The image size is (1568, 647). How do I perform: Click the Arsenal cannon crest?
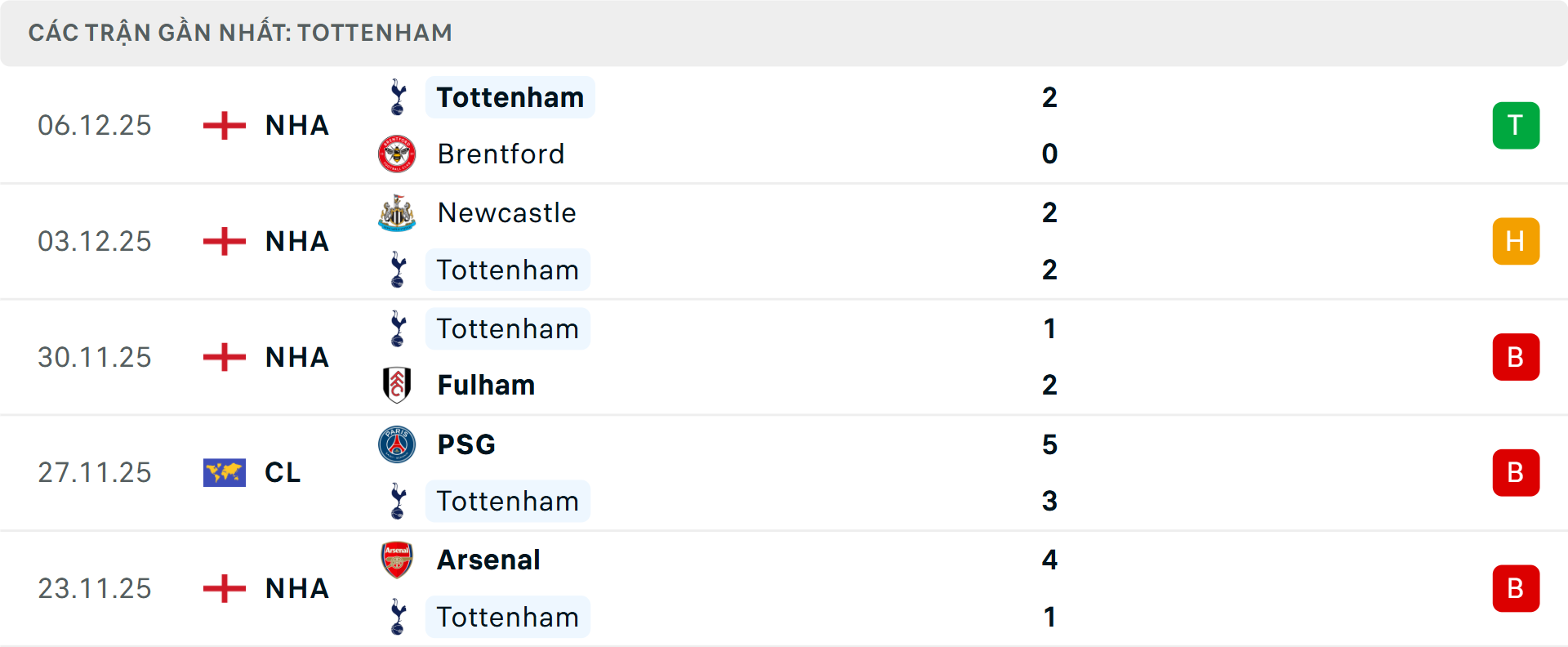397,560
